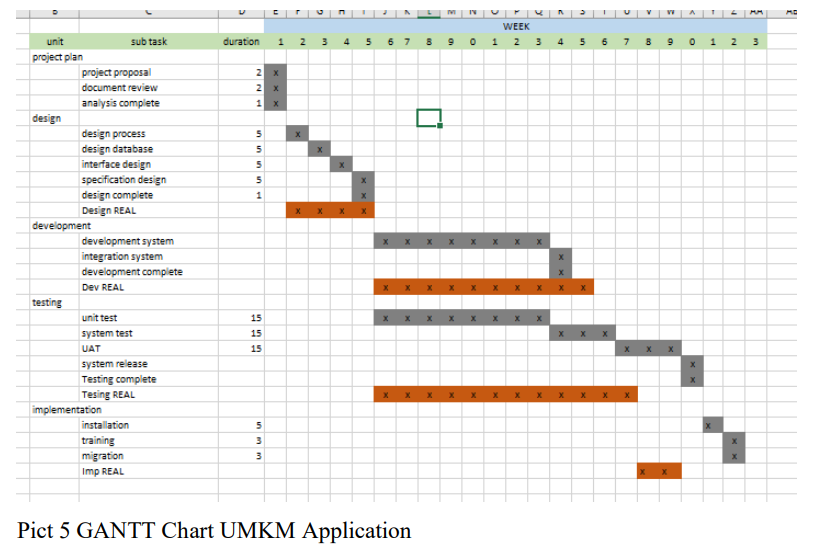This screenshot has height=556, width=830.
Task: Select the 'UAT' sub task cell
Action: (x=149, y=348)
